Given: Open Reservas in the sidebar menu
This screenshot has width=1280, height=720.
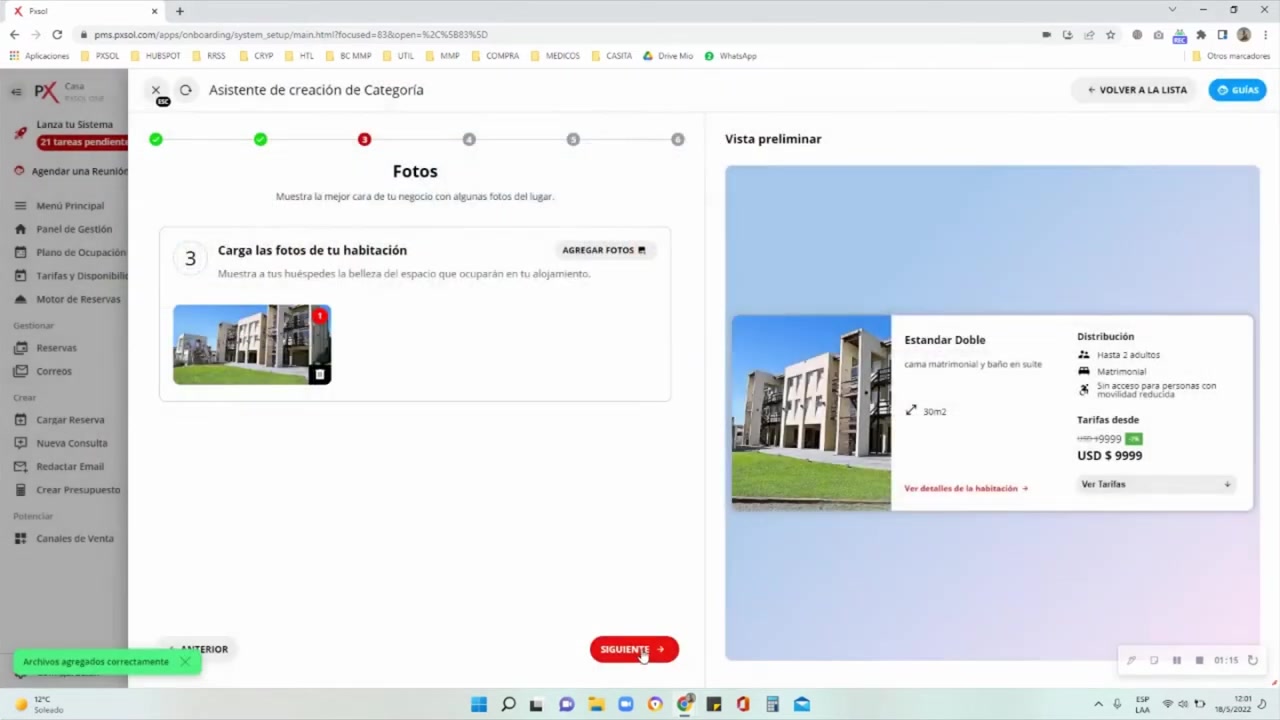Looking at the screenshot, I should 56,348.
